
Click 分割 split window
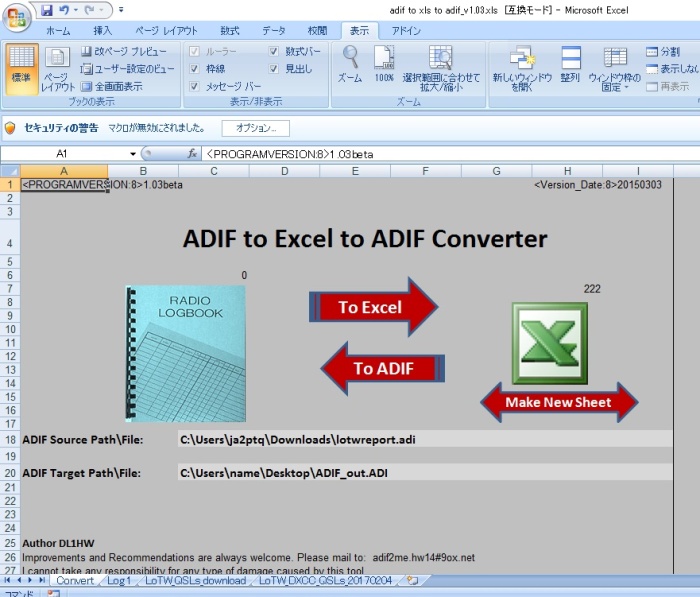click(x=663, y=52)
